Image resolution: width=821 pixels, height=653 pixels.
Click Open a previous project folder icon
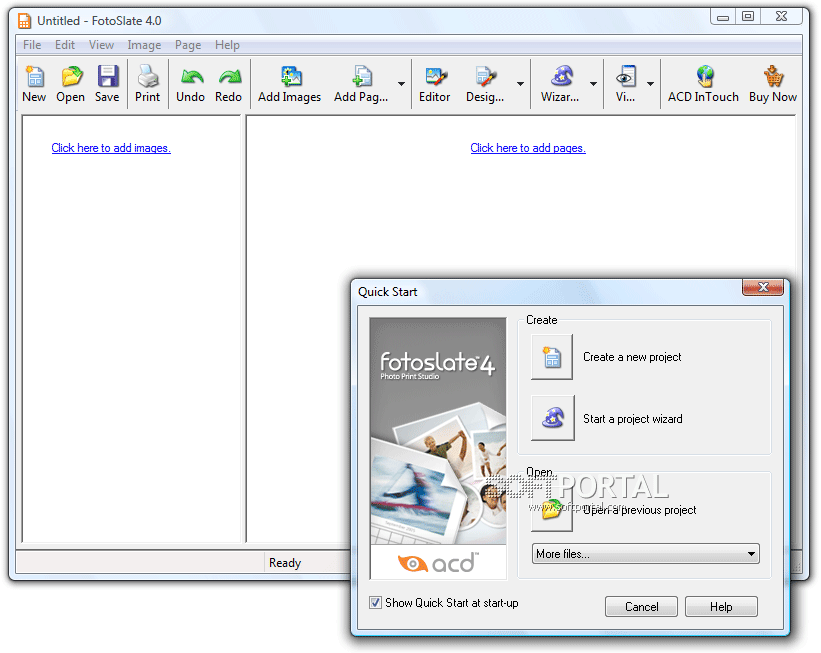pos(551,509)
